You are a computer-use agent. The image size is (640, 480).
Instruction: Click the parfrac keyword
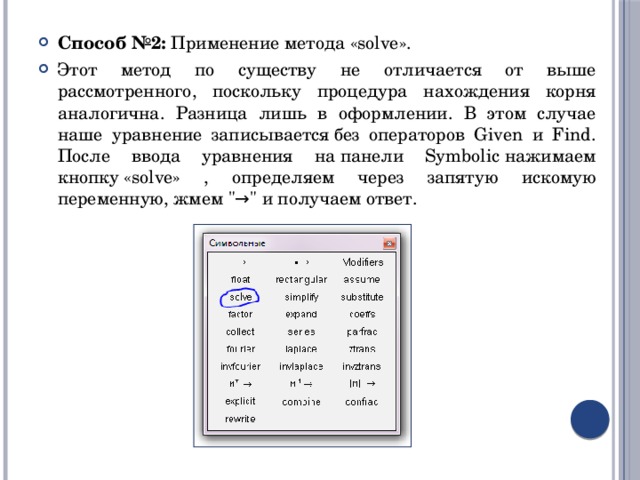click(362, 332)
